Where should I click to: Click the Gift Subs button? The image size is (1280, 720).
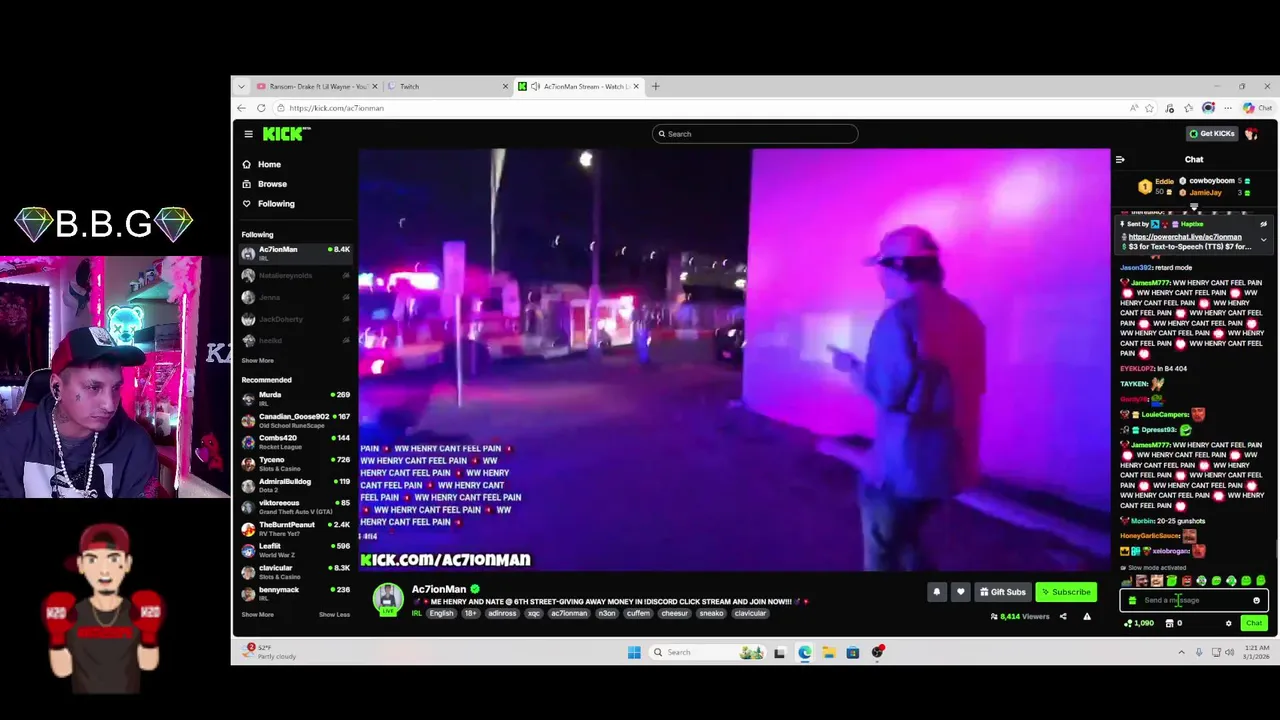click(x=1003, y=592)
